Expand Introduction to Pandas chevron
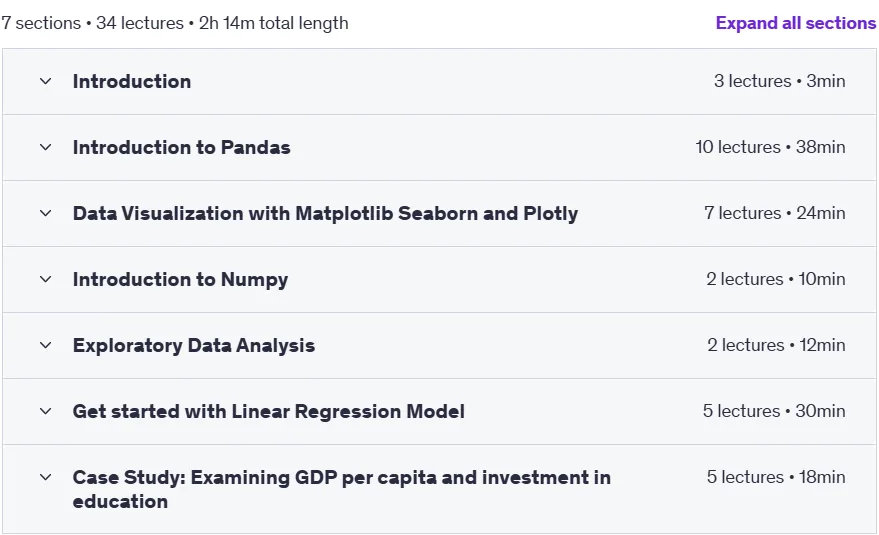Screen dimensions: 879x535 45,147
